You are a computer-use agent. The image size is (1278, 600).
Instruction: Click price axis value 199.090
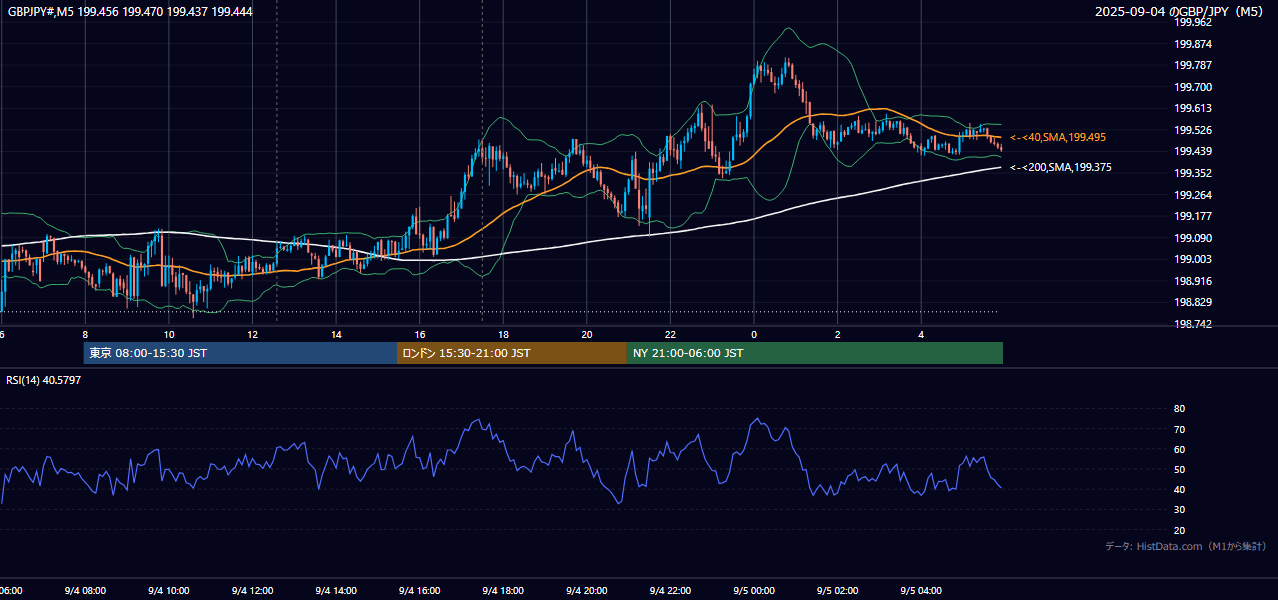[1193, 238]
